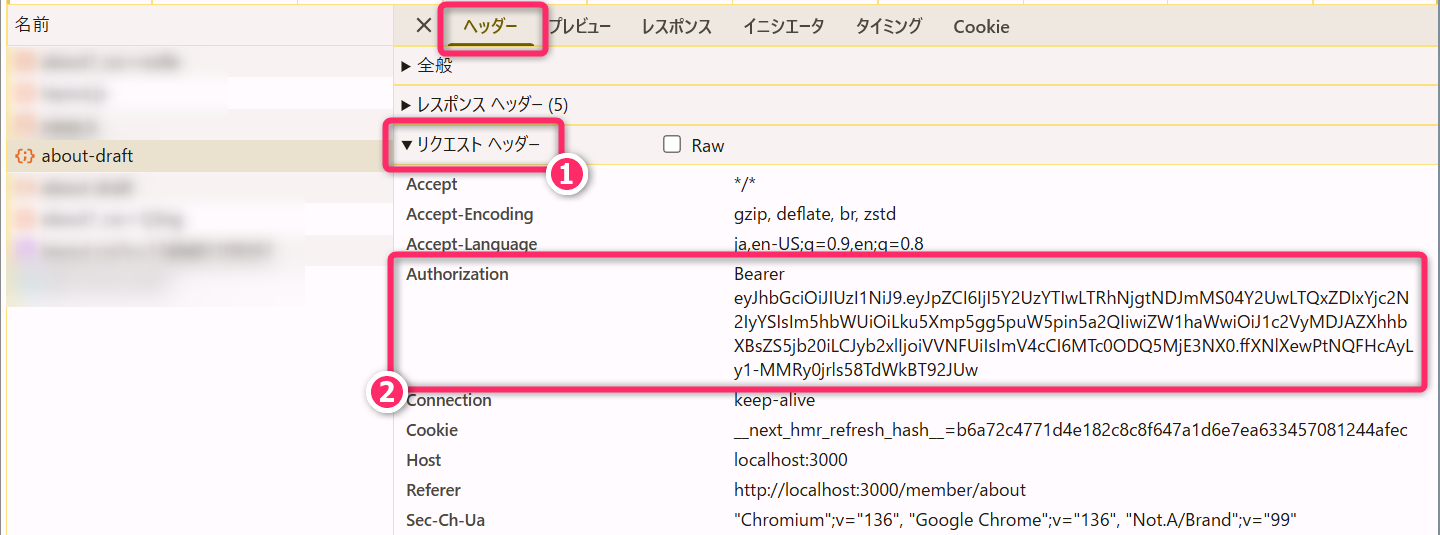Click the 名前 column header
This screenshot has height=535, width=1440.
point(32,26)
